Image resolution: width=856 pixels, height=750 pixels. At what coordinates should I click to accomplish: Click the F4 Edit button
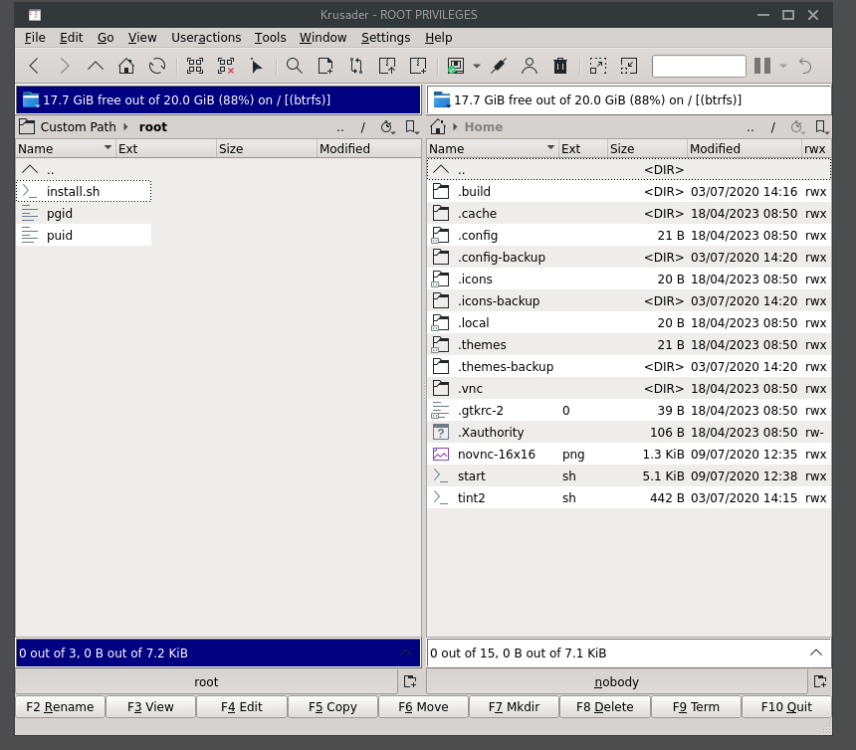point(242,707)
